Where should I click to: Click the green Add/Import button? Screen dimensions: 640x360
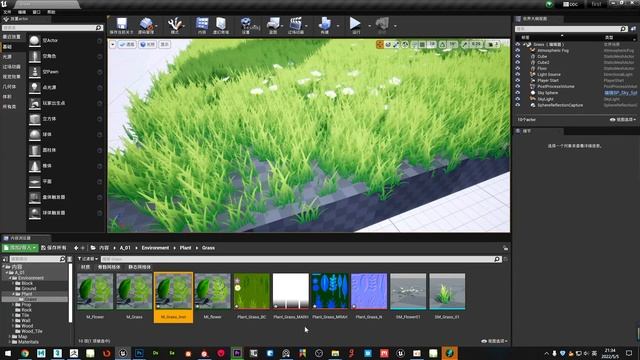(x=20, y=248)
